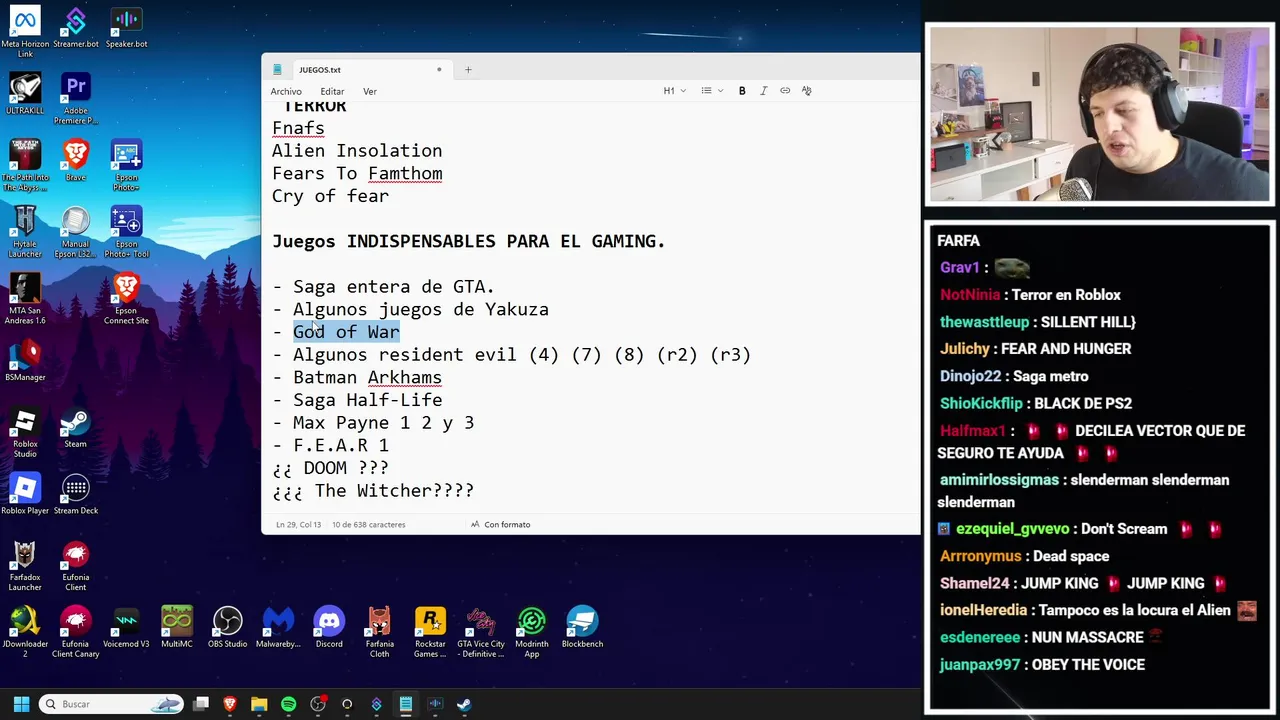Open Hytale Launcher desktop icon
Viewport: 1280px width, 720px height.
coord(25,232)
